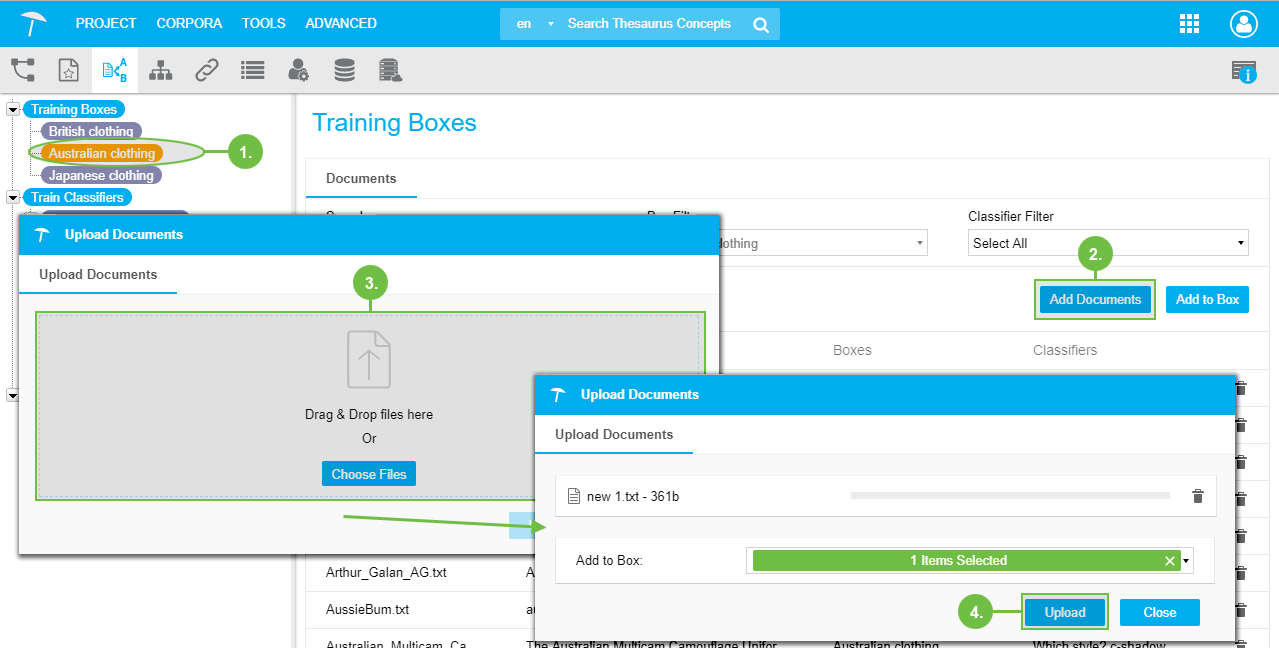The width and height of the screenshot is (1279, 648).
Task: Delete the new 1.txt file with trash icon
Action: pos(1197,496)
